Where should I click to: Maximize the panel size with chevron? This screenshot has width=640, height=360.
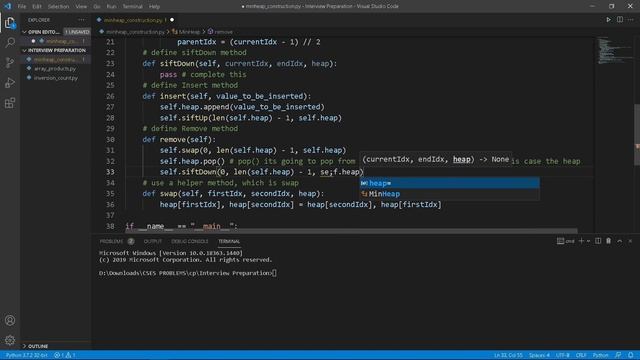click(x=620, y=241)
